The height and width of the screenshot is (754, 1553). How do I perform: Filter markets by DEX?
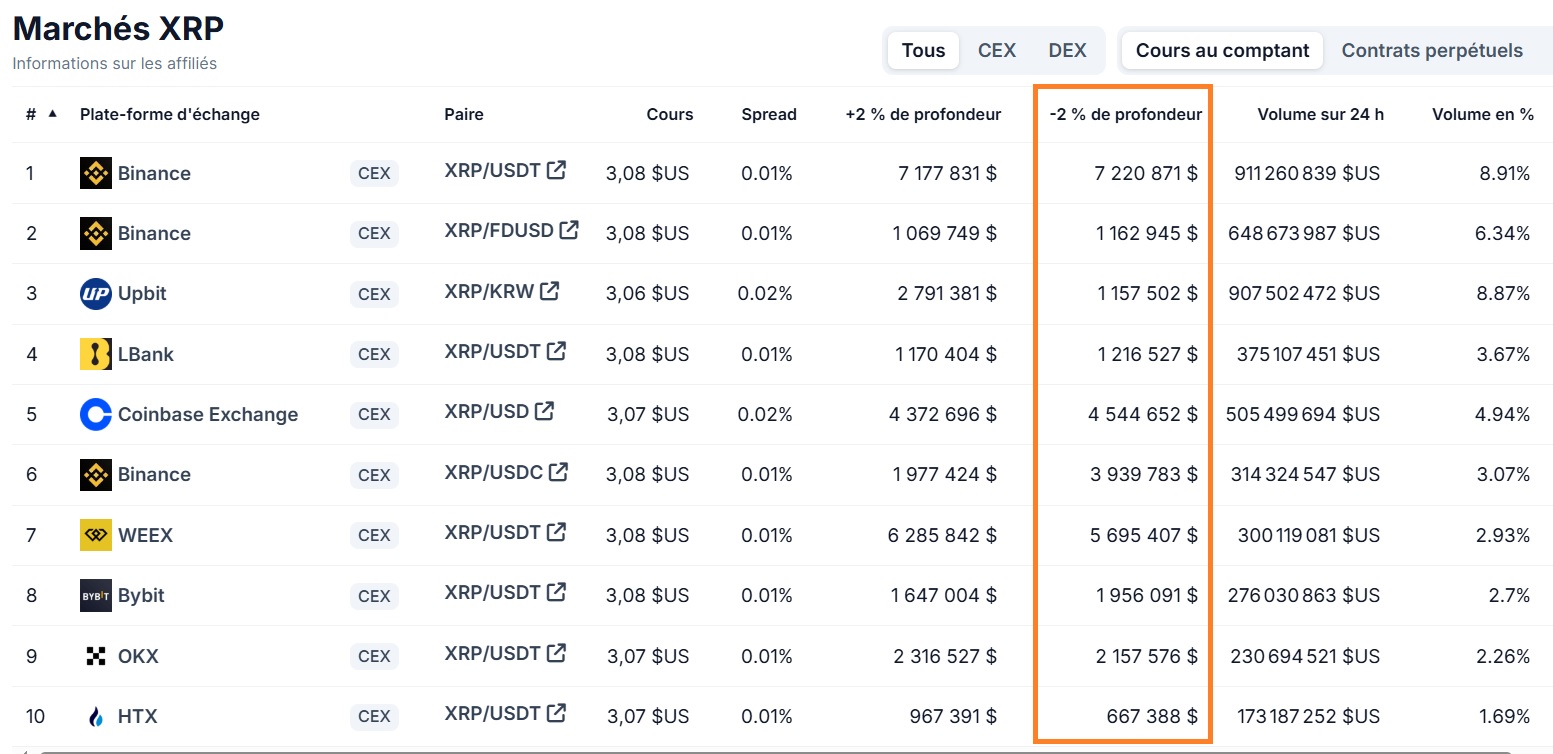[1066, 49]
